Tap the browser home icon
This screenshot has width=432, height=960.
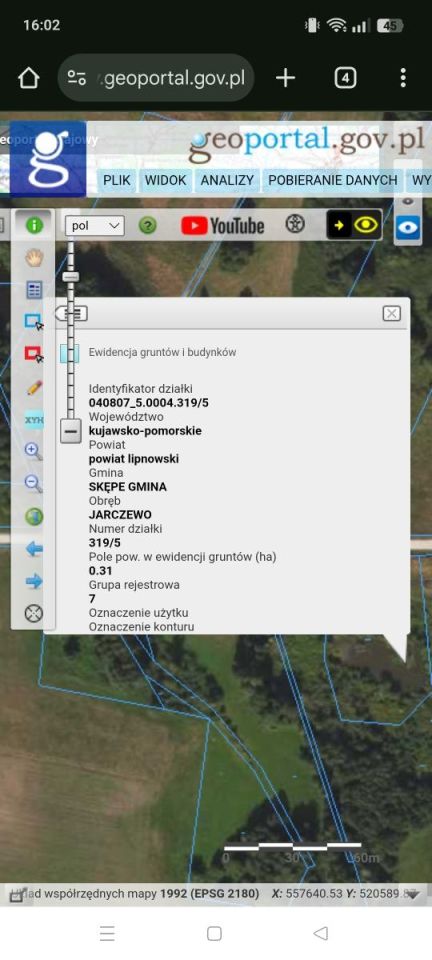coord(29,78)
